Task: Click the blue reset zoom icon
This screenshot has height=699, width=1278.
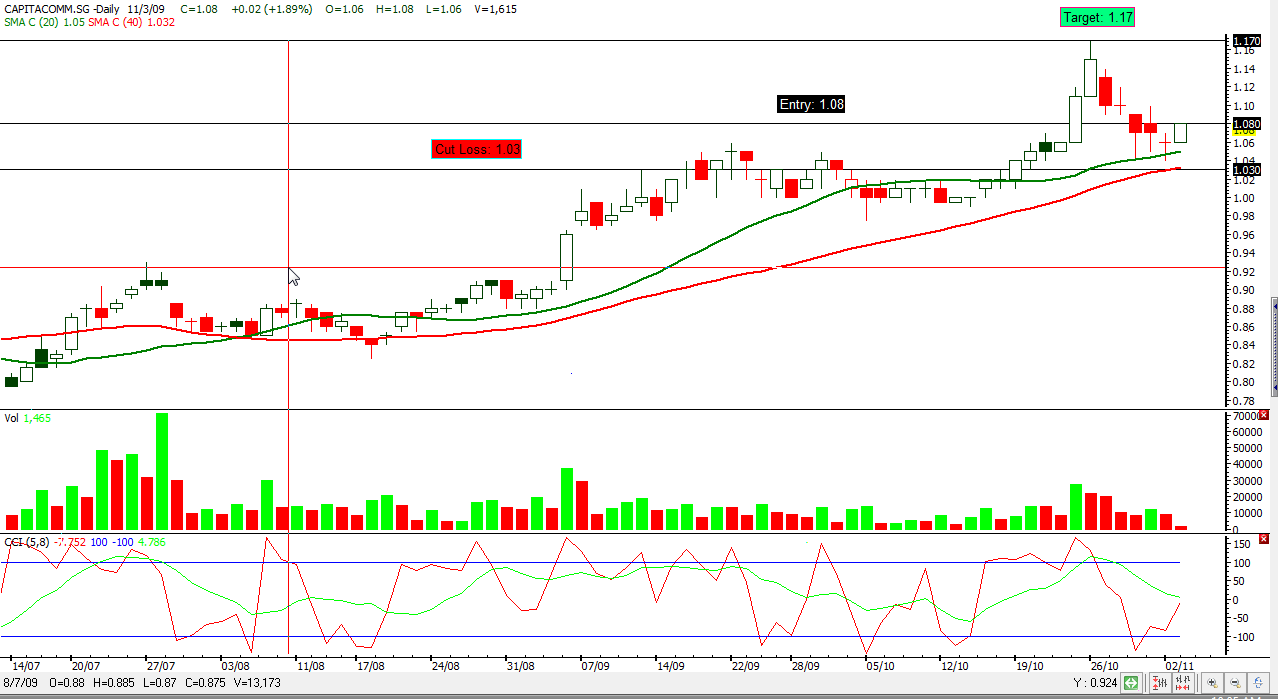Action: pos(1258,683)
